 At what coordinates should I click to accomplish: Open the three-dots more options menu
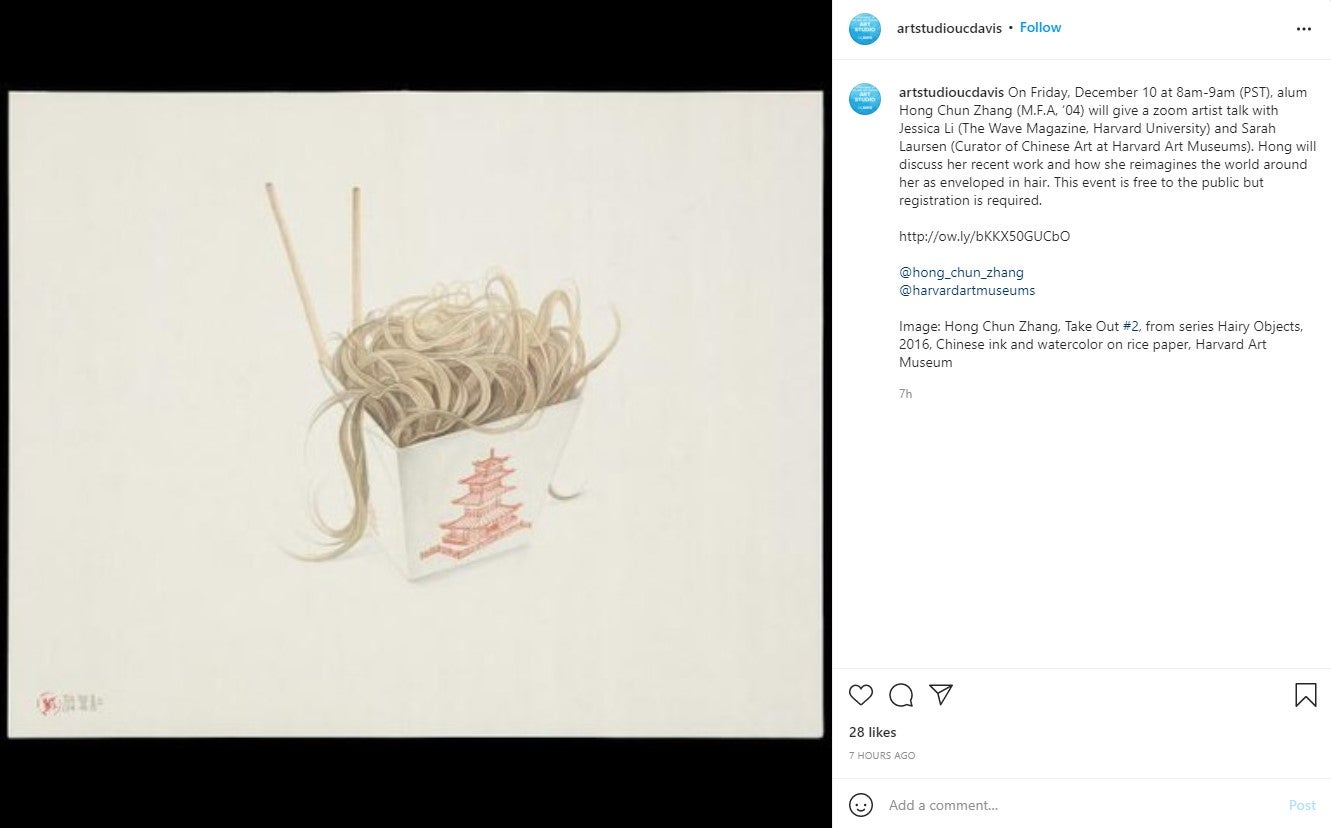[x=1303, y=29]
